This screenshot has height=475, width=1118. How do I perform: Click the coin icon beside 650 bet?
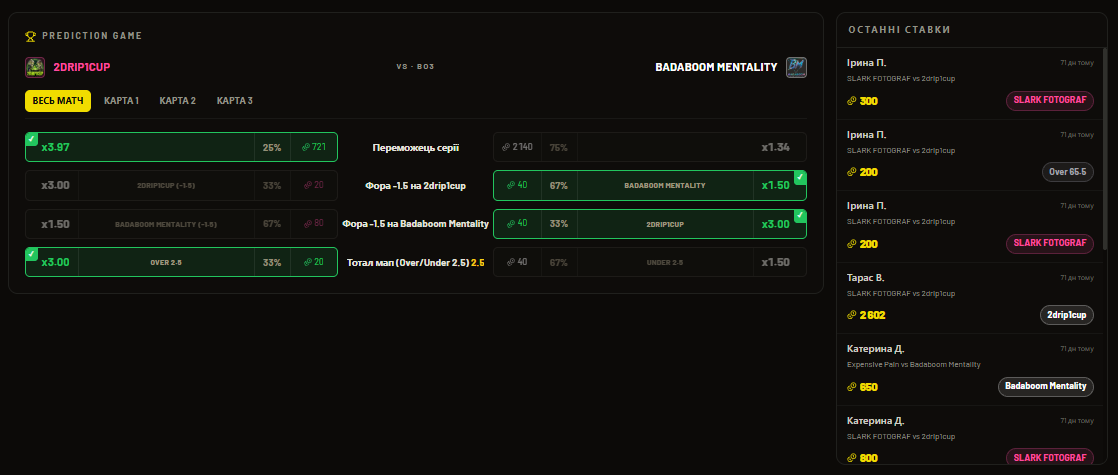tap(851, 387)
